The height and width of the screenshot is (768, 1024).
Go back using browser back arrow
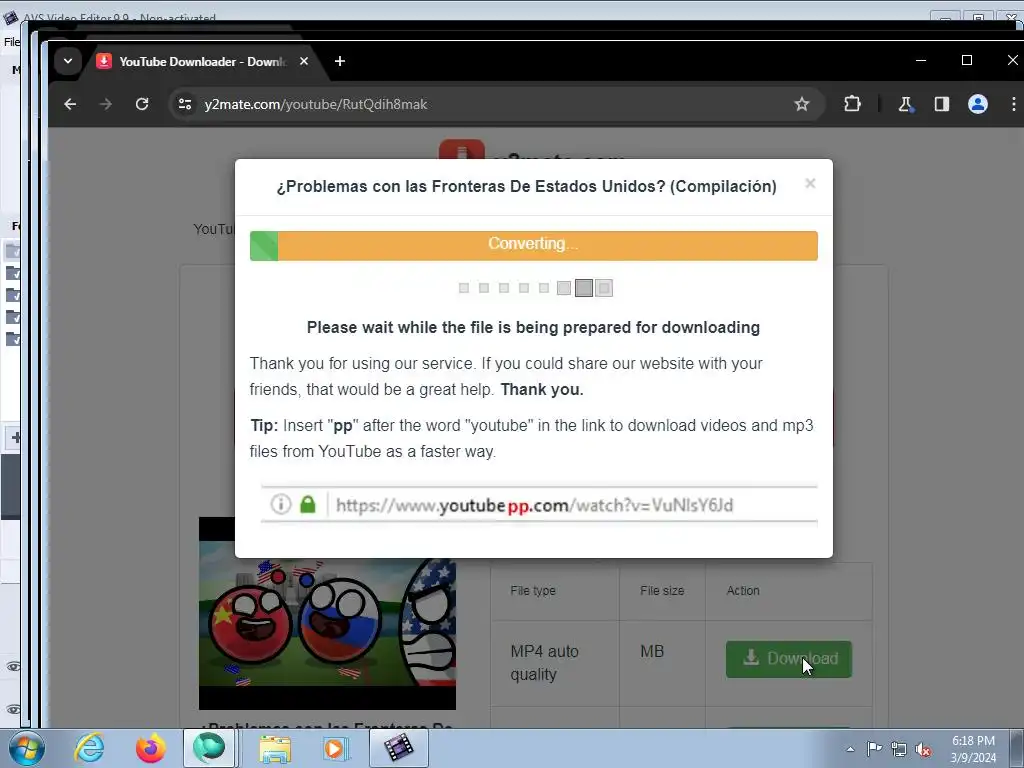[70, 104]
